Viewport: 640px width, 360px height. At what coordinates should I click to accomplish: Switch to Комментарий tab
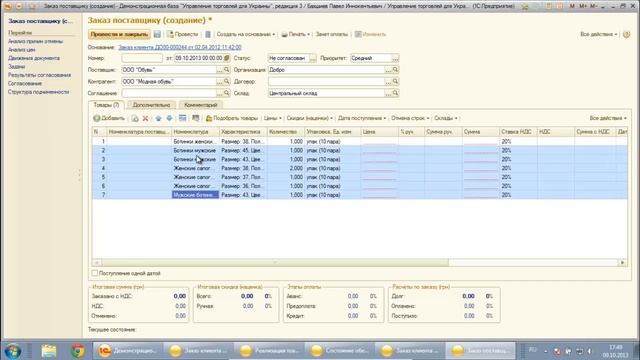[x=200, y=105]
